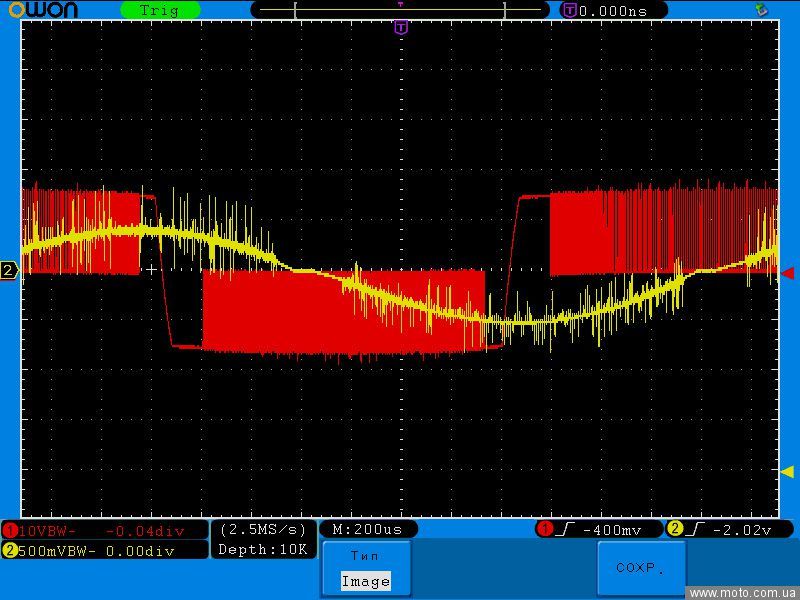Click the yellow channel 2 badge in status bar
This screenshot has height=600, width=800.
[10, 550]
